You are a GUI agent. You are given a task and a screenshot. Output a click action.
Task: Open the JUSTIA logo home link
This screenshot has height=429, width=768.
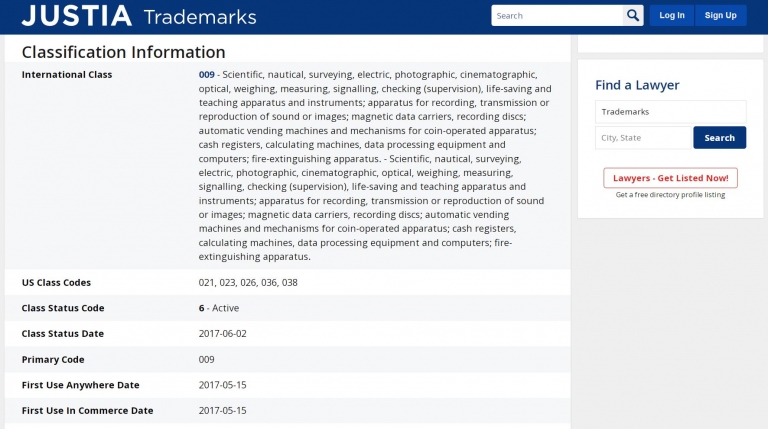(77, 16)
